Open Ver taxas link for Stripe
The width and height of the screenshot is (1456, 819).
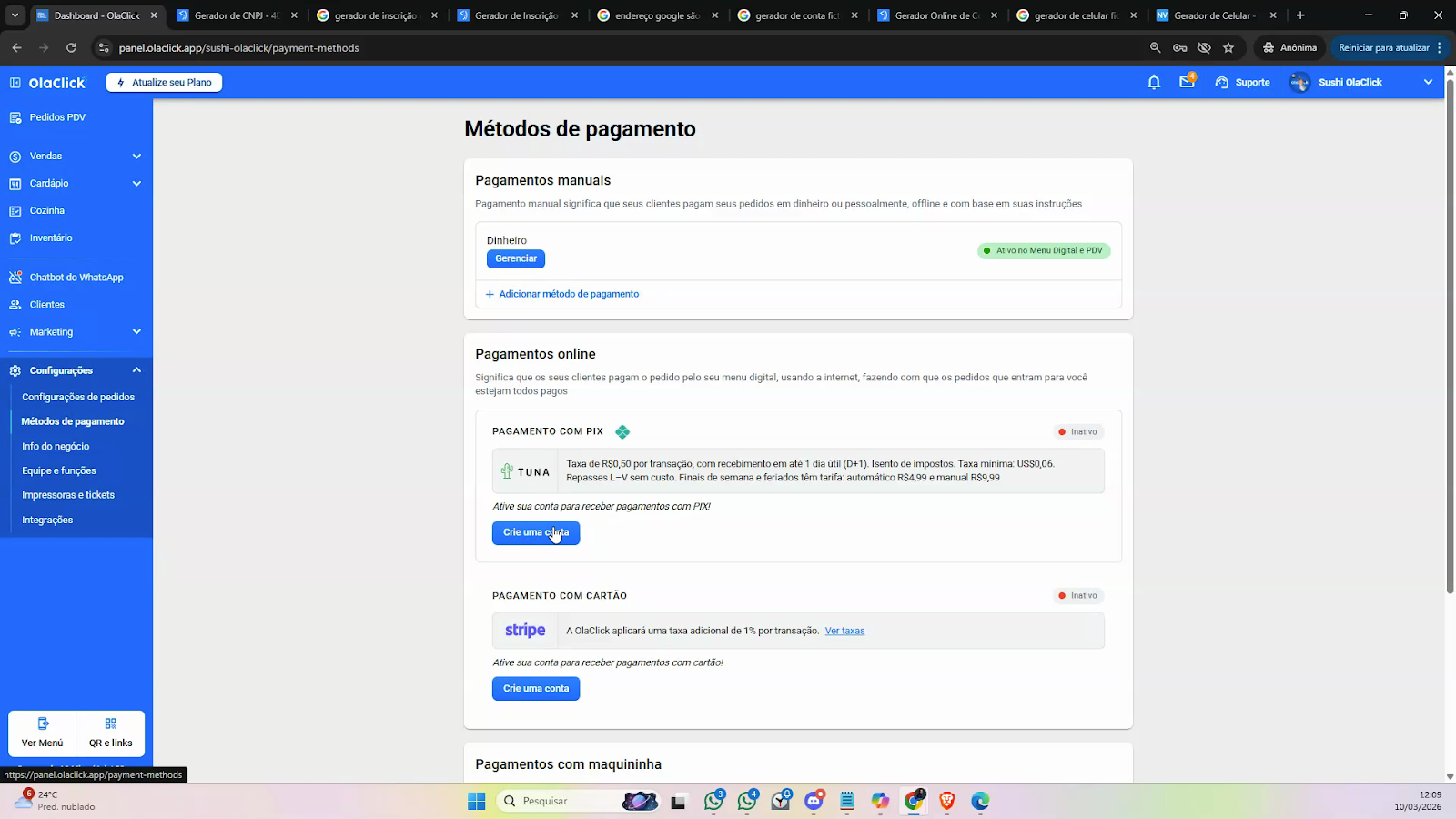pos(844,631)
